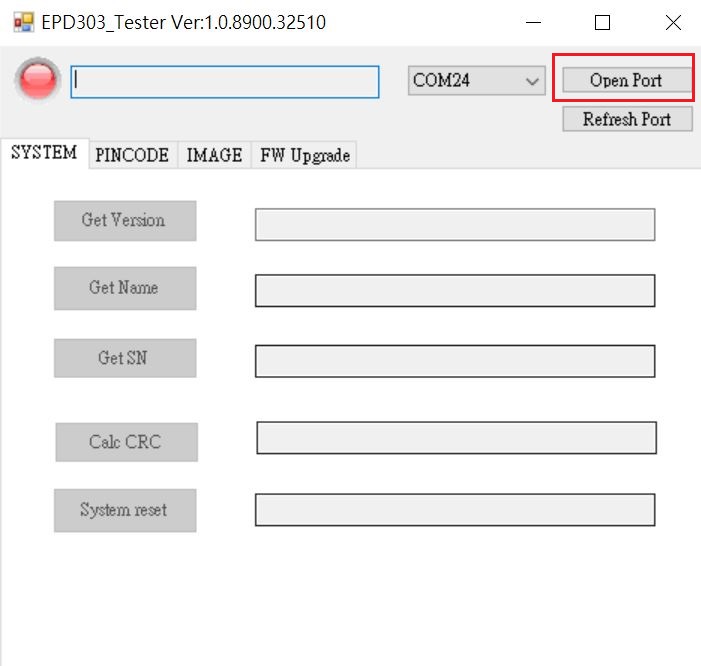Viewport: 701px width, 666px height.
Task: Click the Get SN result text box
Action: (454, 361)
